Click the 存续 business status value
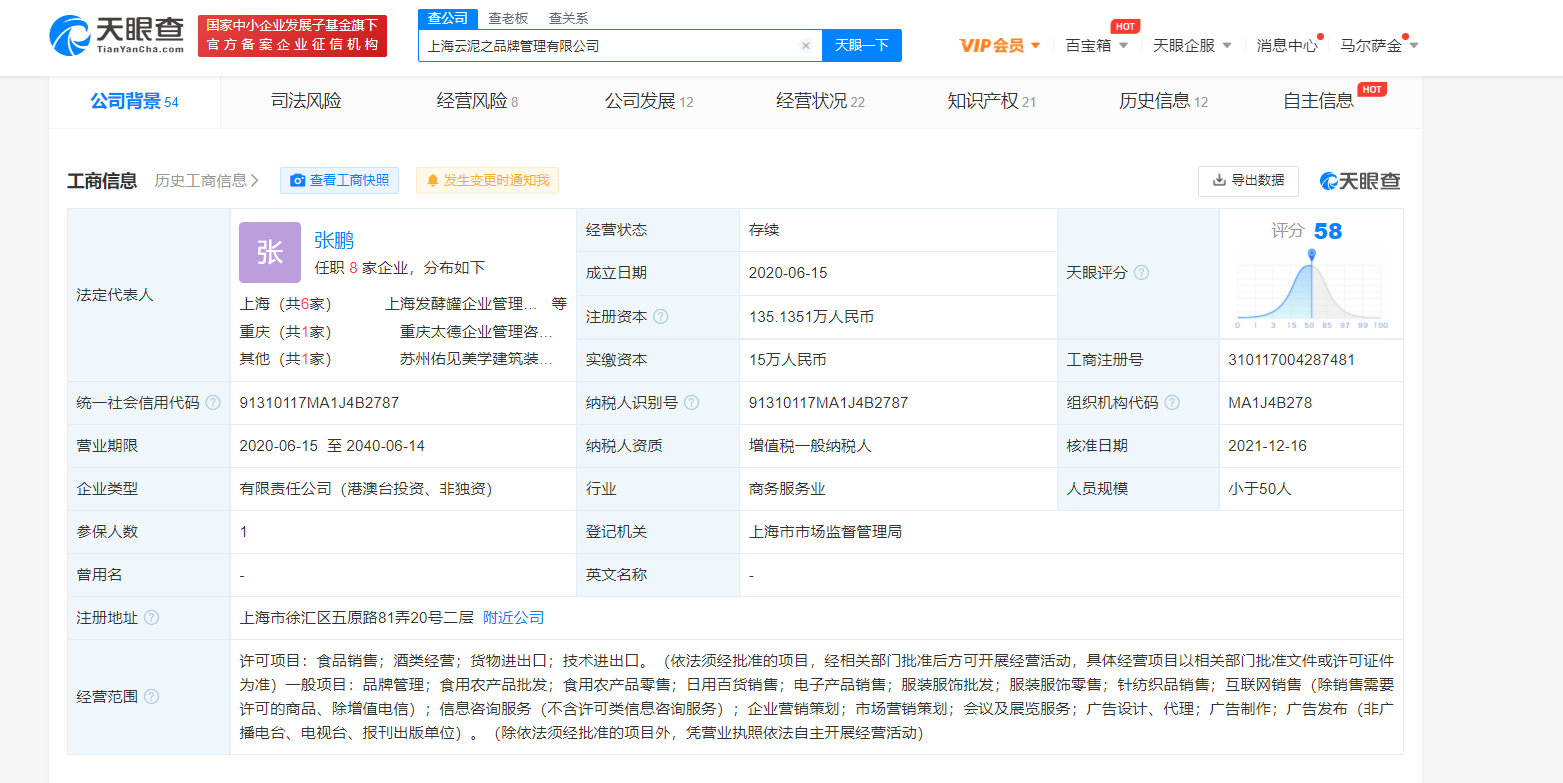1563x783 pixels. (x=764, y=230)
